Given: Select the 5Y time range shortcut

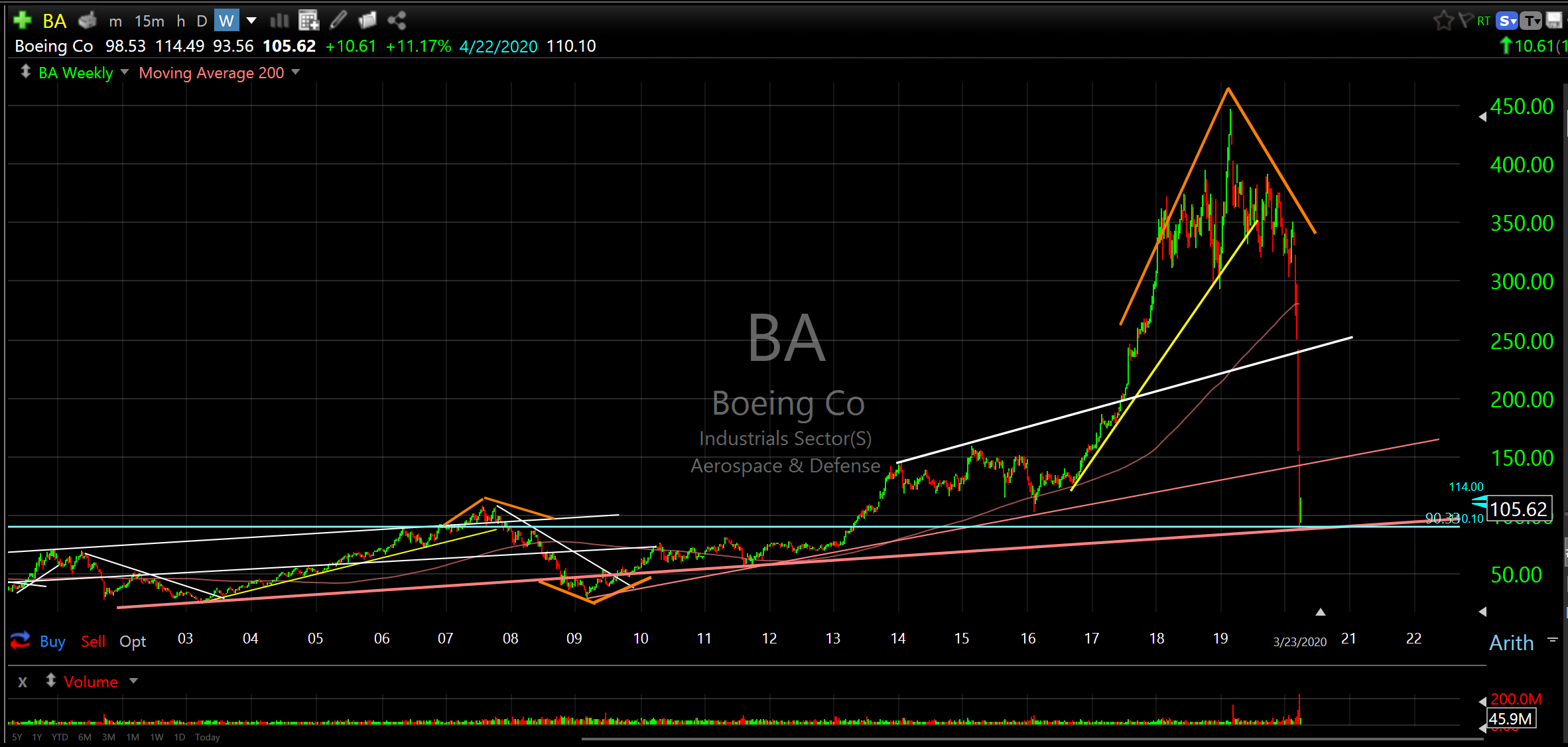Looking at the screenshot, I should tap(17, 737).
